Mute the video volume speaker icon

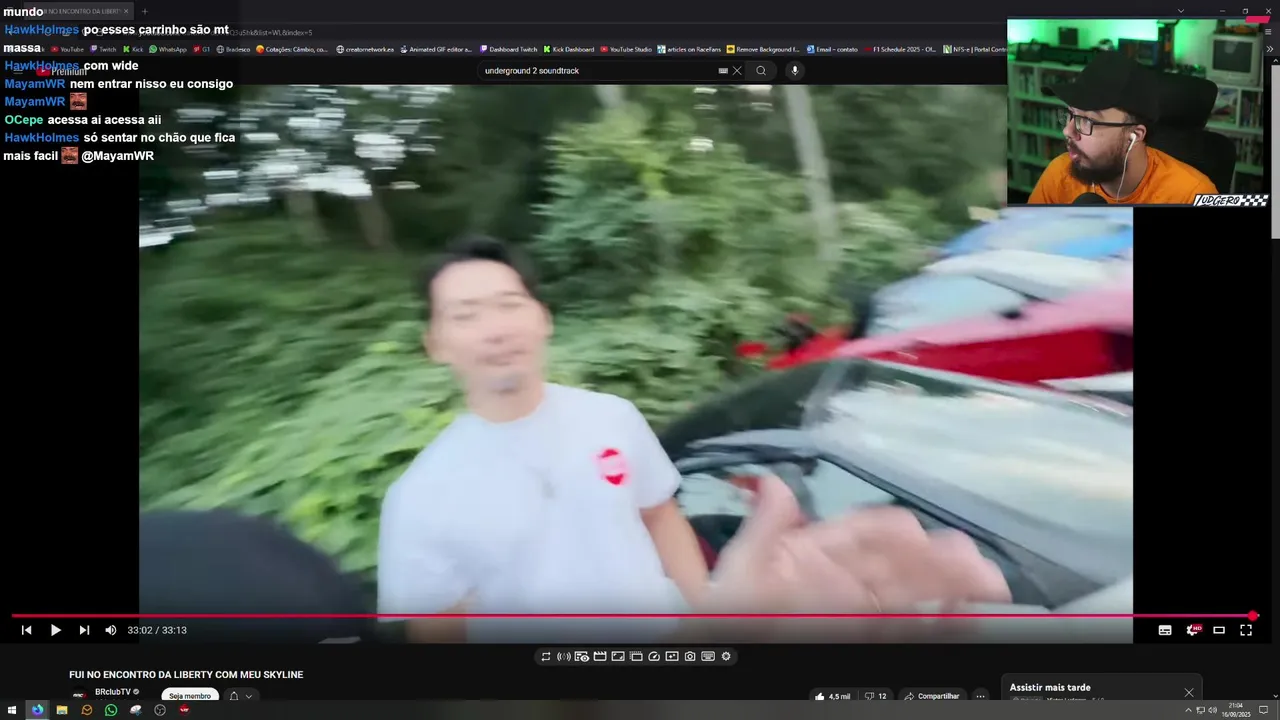click(x=111, y=630)
